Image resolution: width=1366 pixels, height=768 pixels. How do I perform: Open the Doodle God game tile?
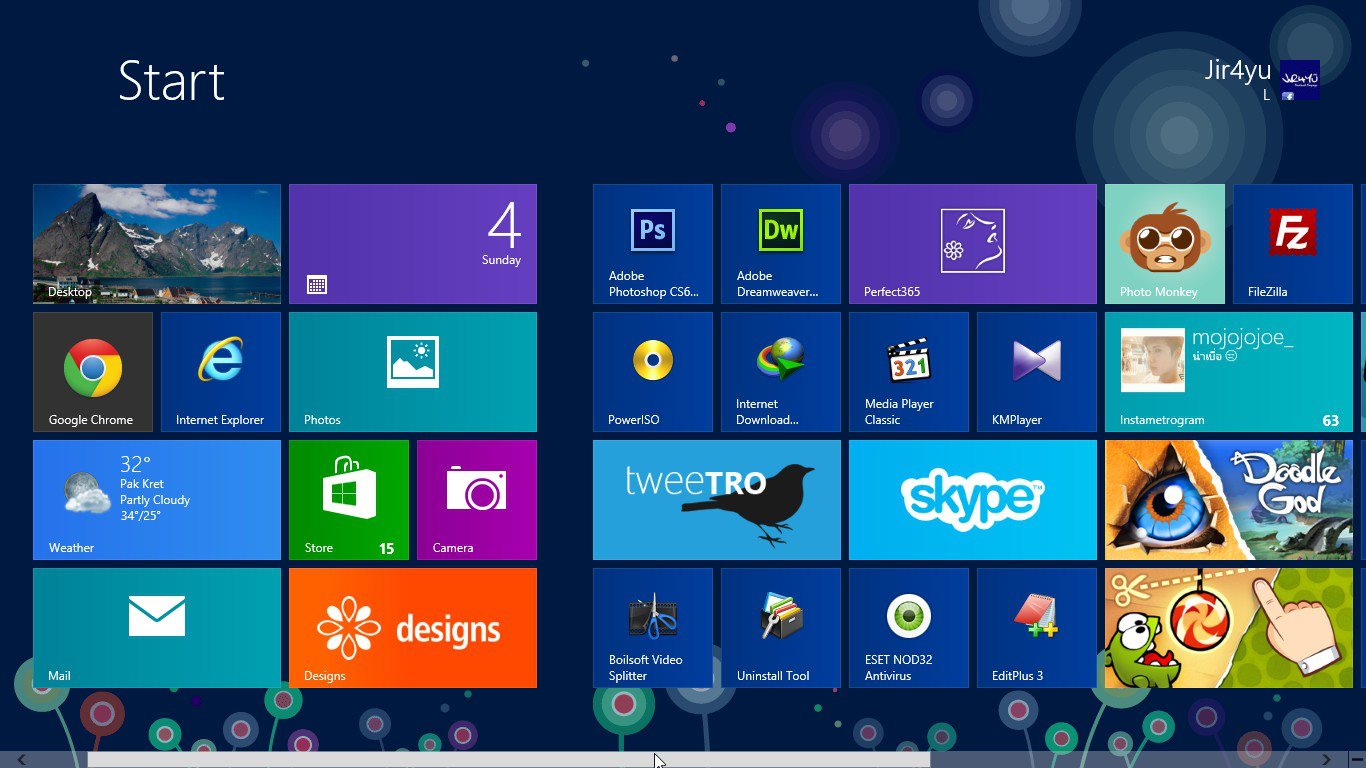click(x=1229, y=500)
